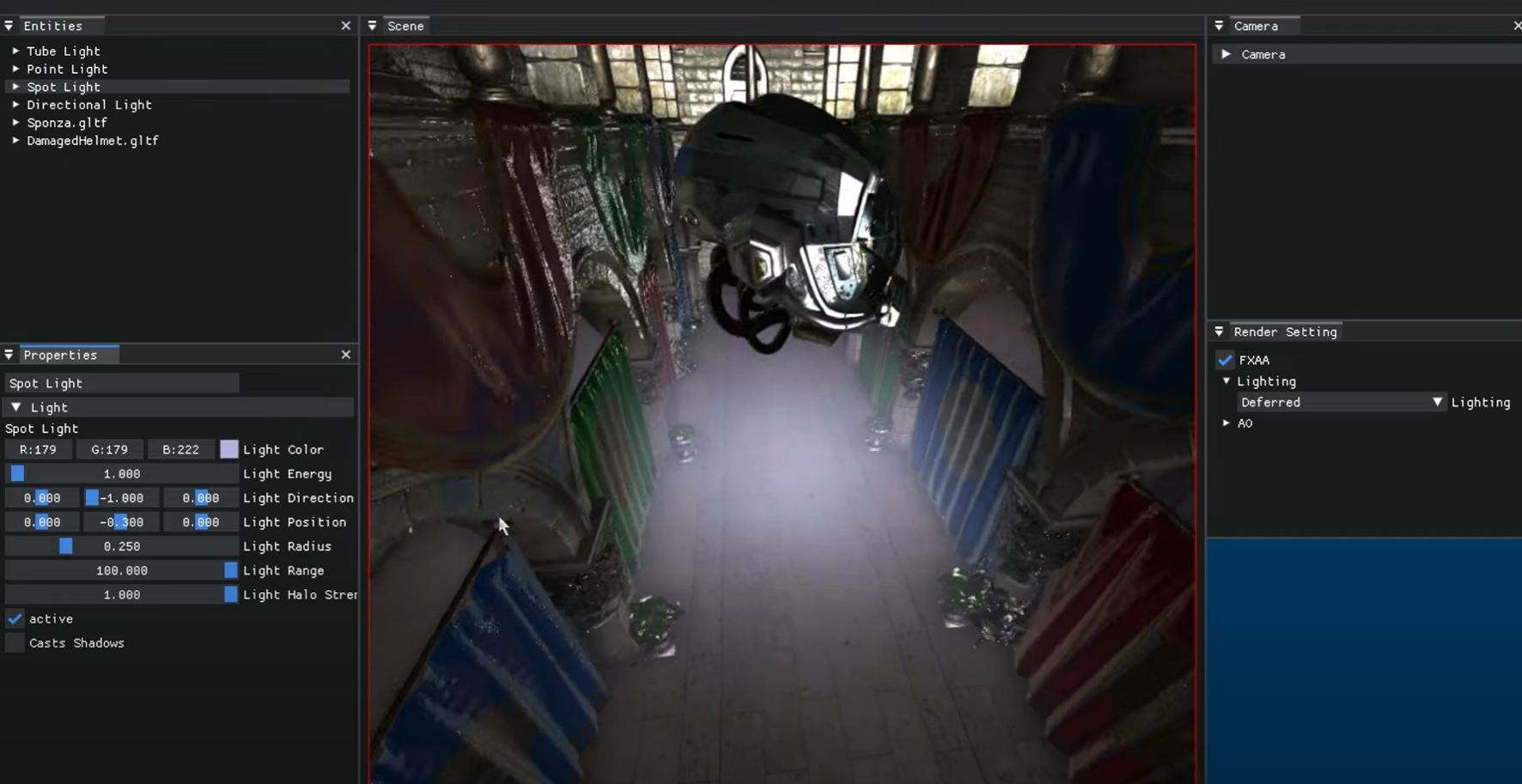
Task: Select DamagedHelmet.gltf in the entities list
Action: (x=93, y=141)
